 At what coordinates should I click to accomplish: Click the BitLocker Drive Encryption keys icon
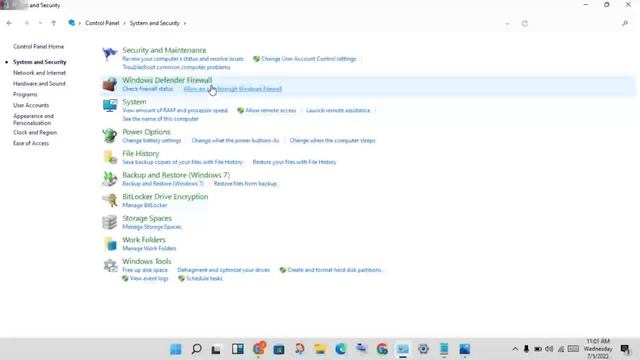109,200
